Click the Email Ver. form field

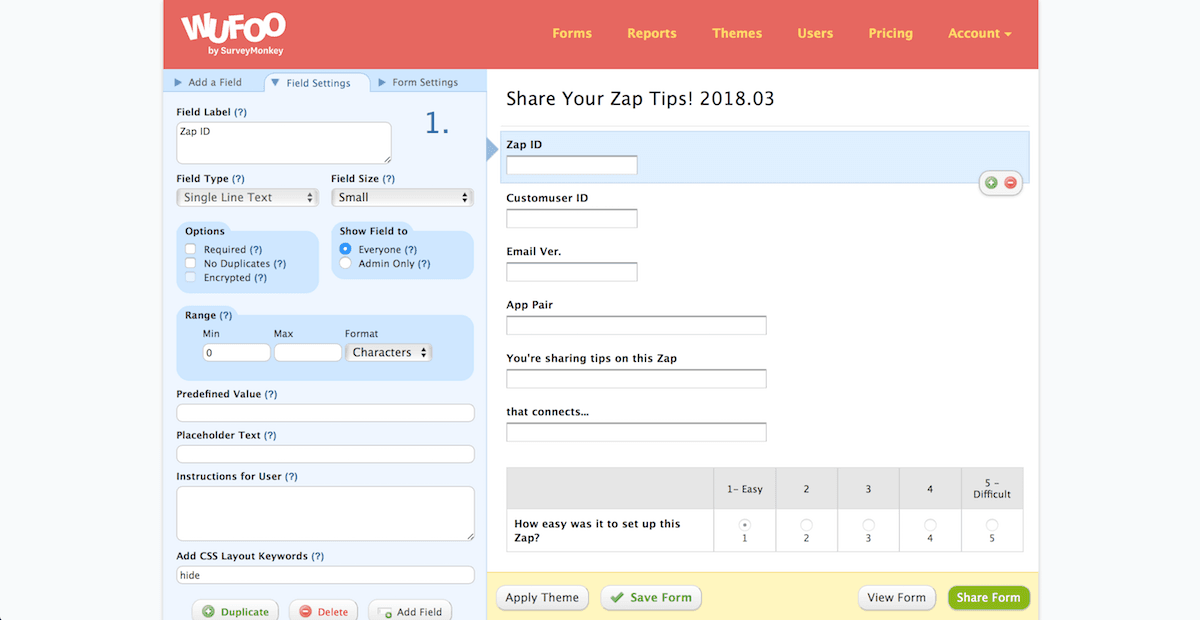(572, 272)
